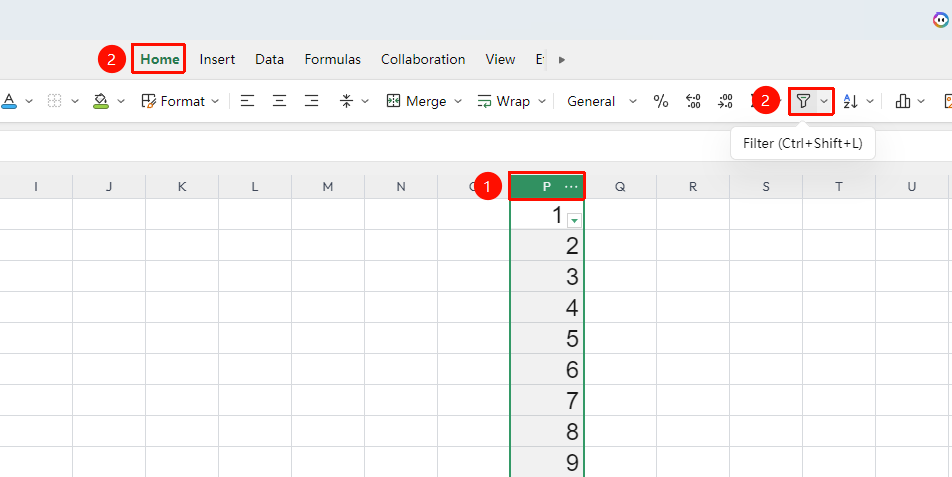Viewport: 952px width, 477px height.
Task: Align text left
Action: (247, 101)
